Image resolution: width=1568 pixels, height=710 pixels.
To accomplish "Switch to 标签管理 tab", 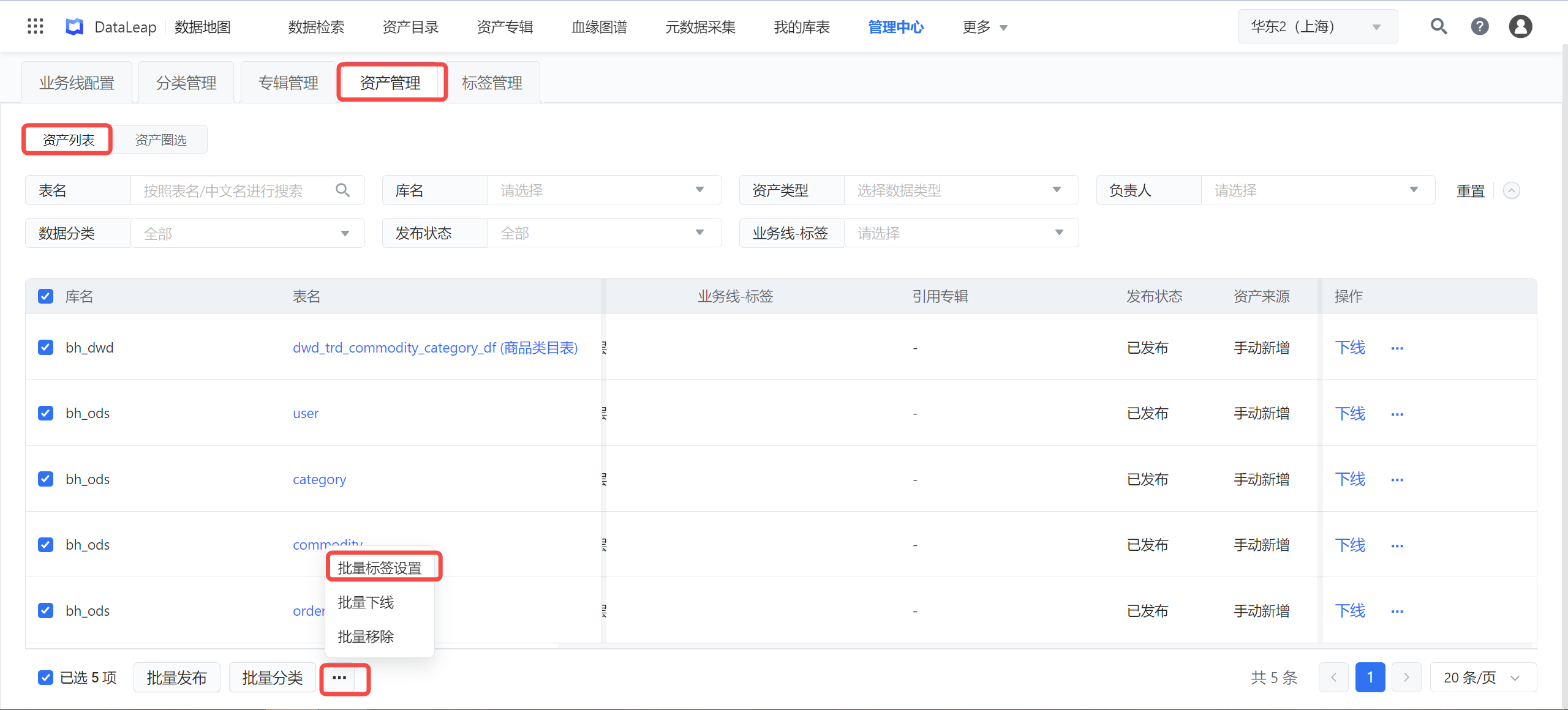I will click(492, 83).
